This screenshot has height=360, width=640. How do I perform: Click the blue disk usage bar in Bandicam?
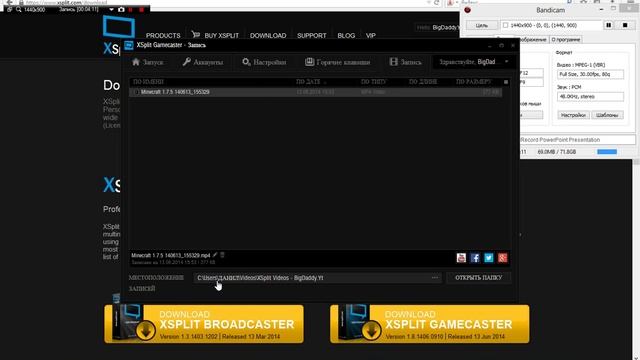(x=607, y=152)
